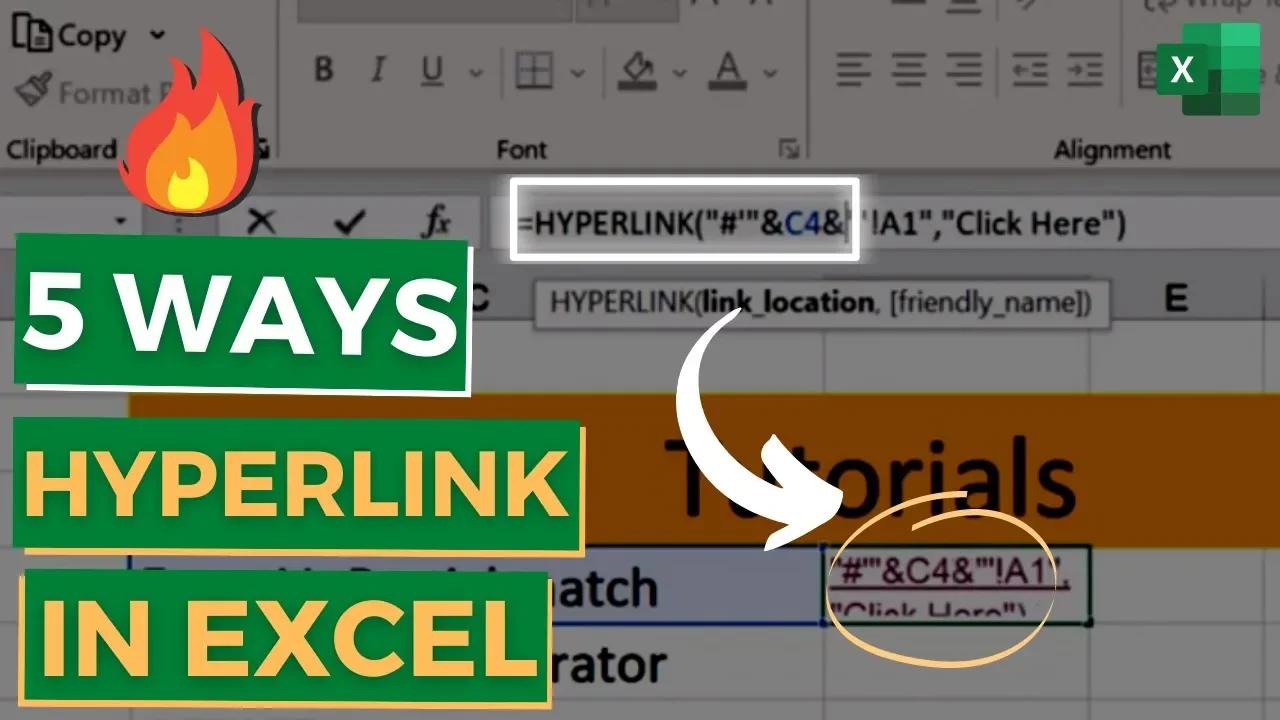Open the Fill Color dropdown arrow
The image size is (1280, 720).
pos(679,74)
